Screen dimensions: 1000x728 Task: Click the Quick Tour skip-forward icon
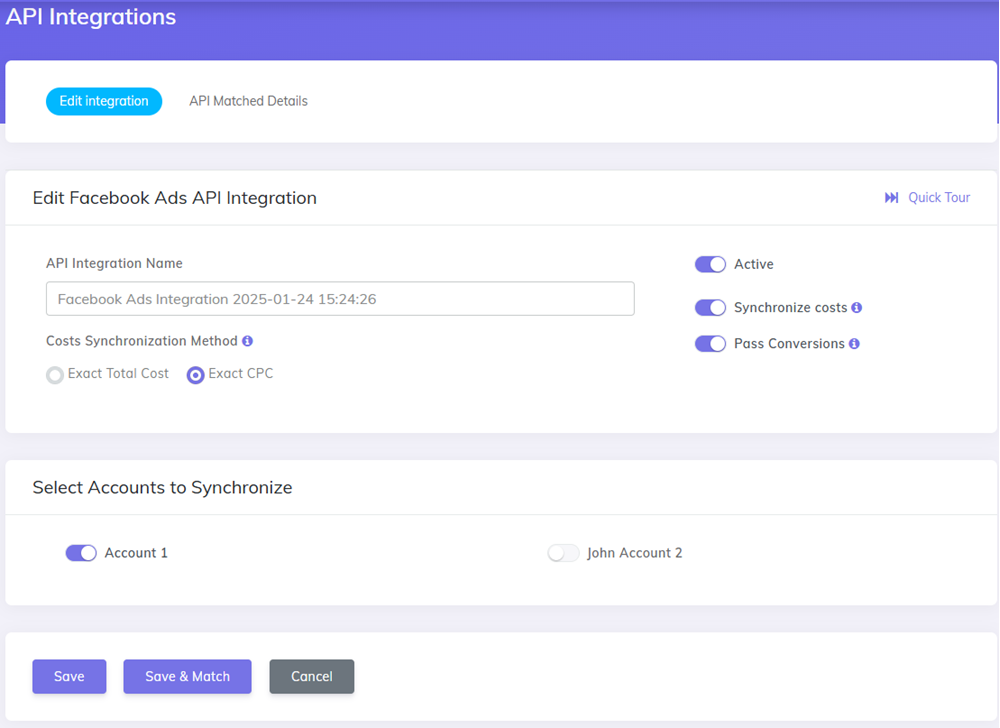tap(892, 198)
